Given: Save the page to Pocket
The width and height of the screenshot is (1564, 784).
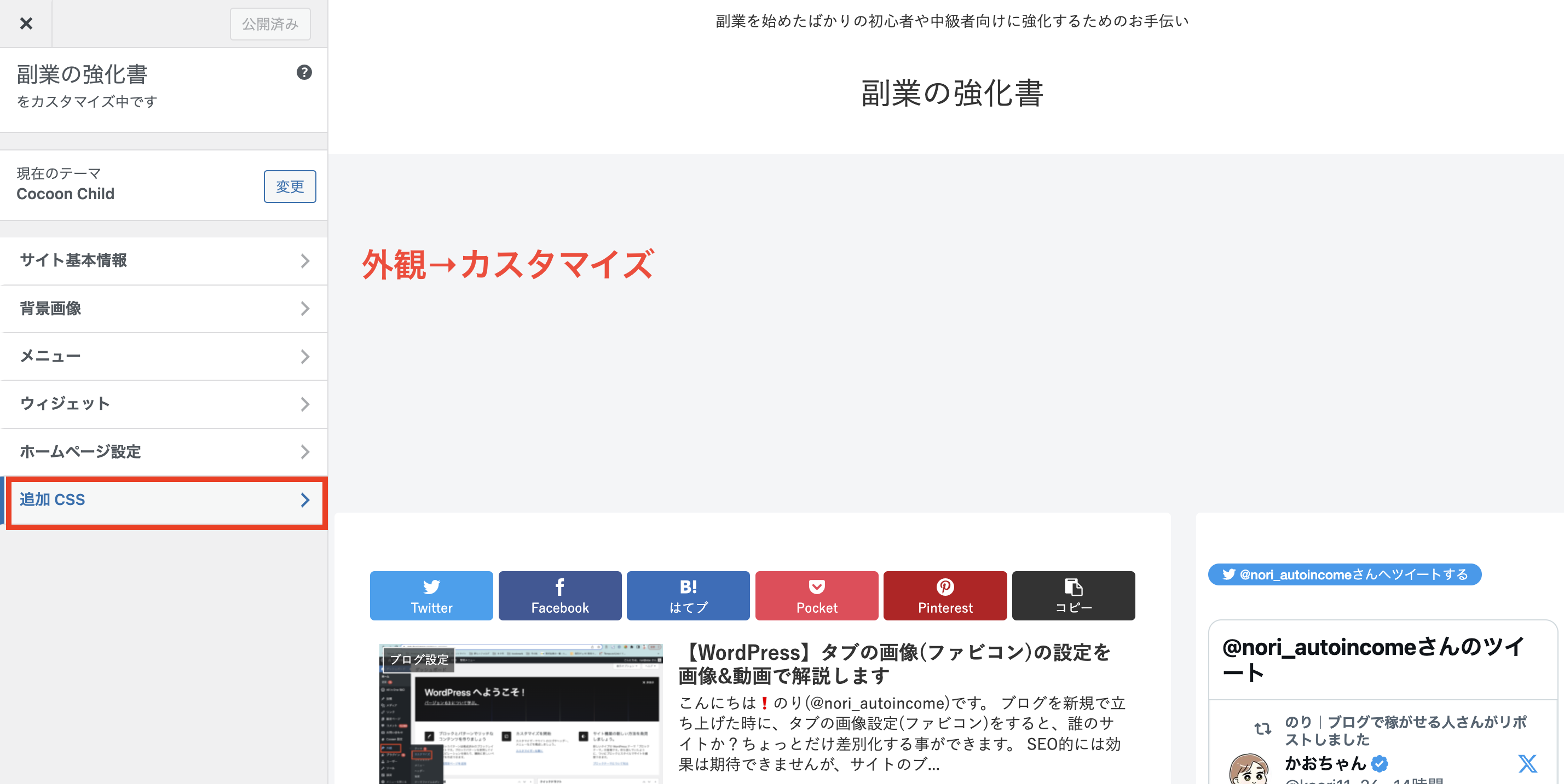Looking at the screenshot, I should coord(817,595).
